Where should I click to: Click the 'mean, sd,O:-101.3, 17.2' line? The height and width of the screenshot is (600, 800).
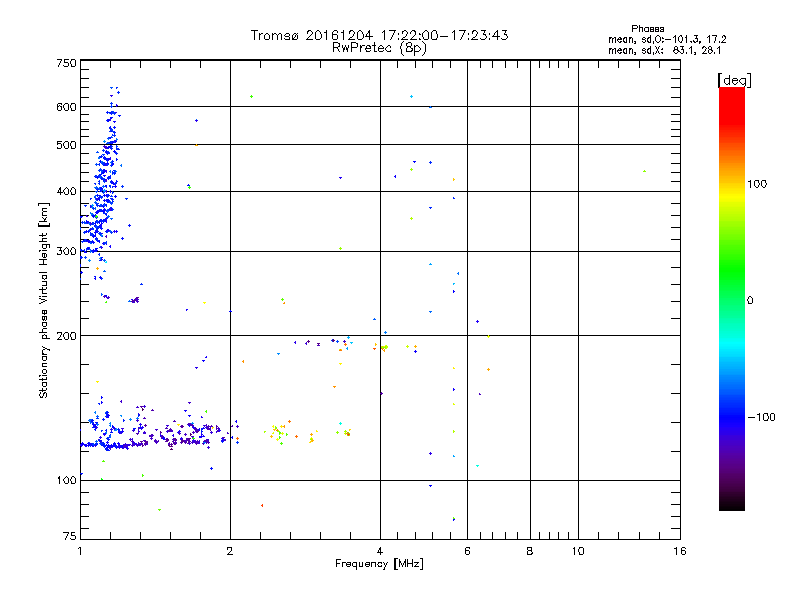[667, 39]
